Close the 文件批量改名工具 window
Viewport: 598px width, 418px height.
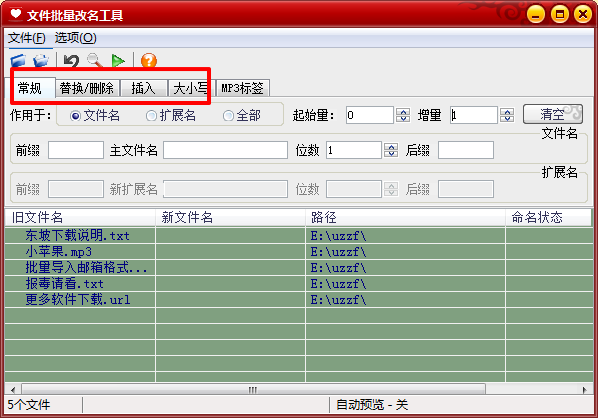583,15
